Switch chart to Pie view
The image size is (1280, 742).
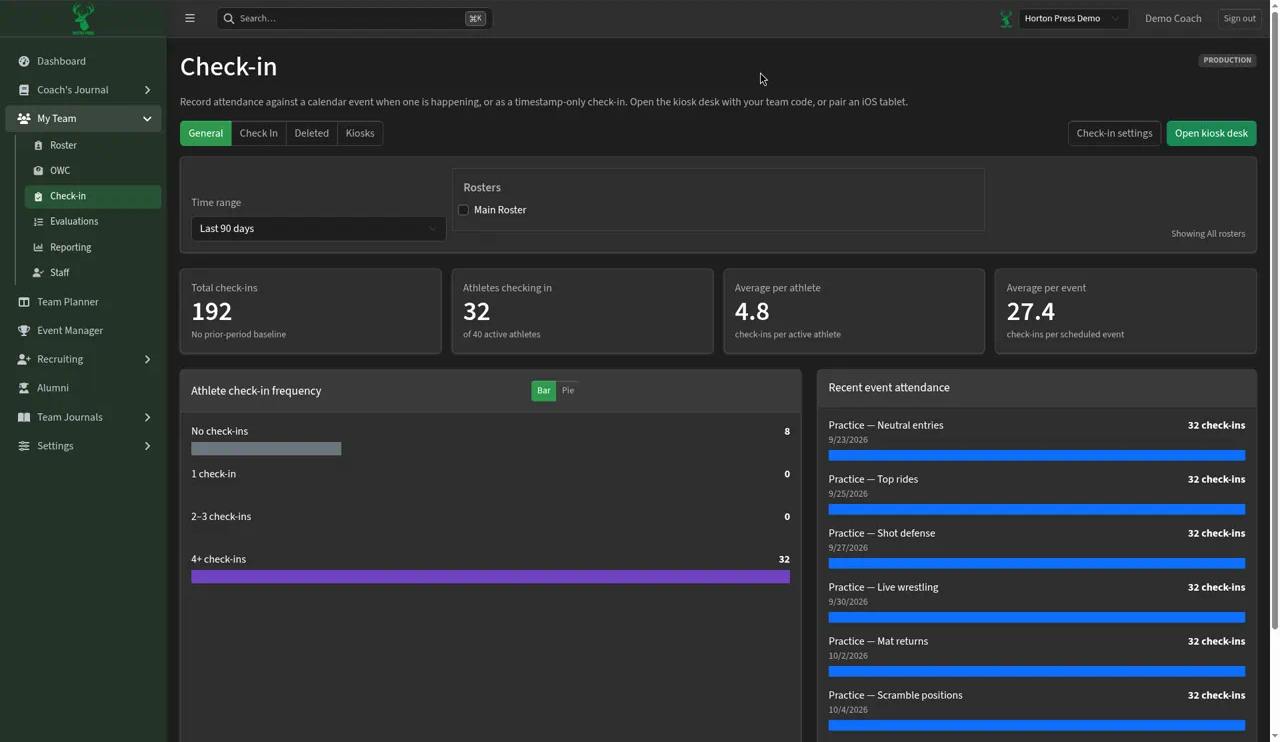568,391
